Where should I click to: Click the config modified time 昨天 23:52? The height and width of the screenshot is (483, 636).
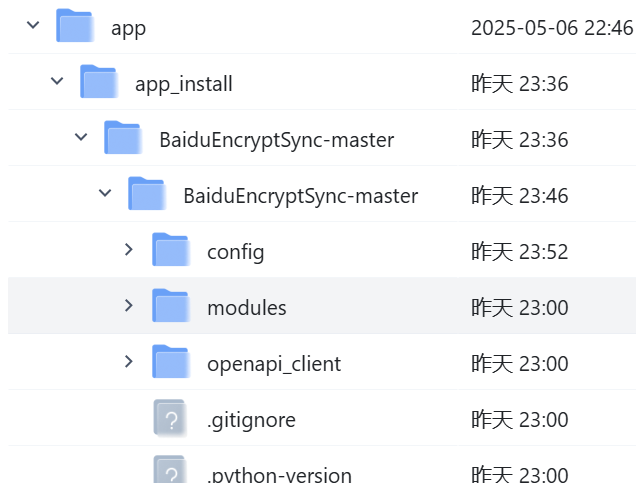pyautogui.click(x=519, y=252)
